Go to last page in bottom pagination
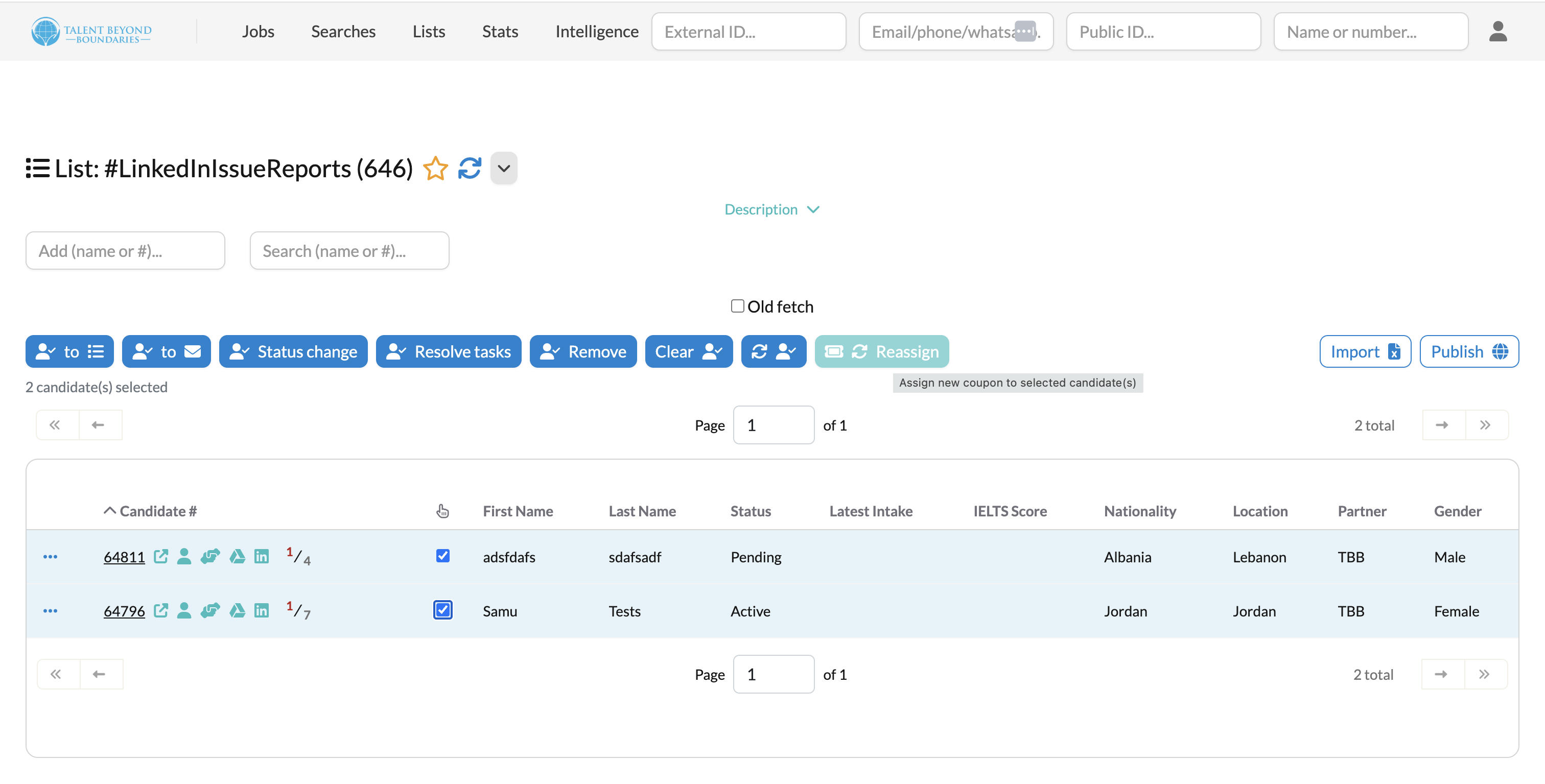 click(1486, 674)
